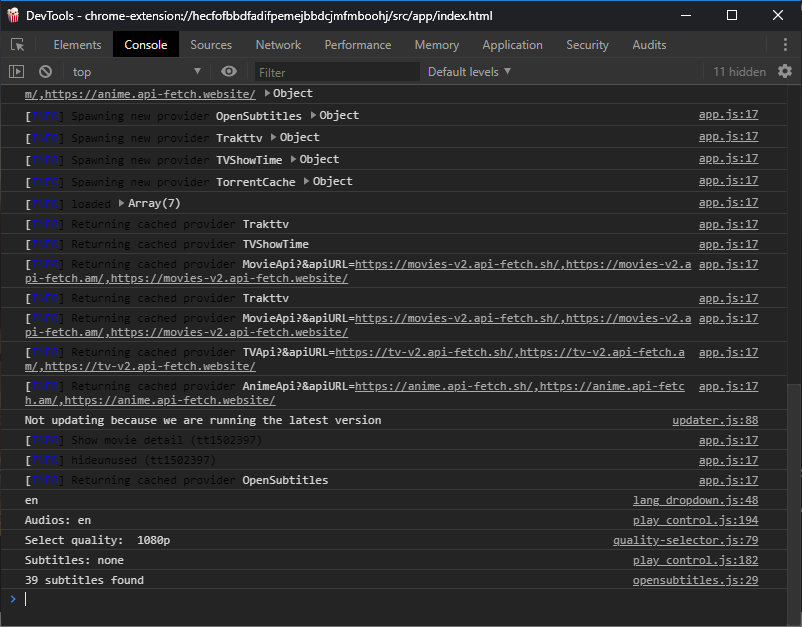Expand Object next to Trakttv provider
Viewport: 802px width, 627px height.
point(295,138)
